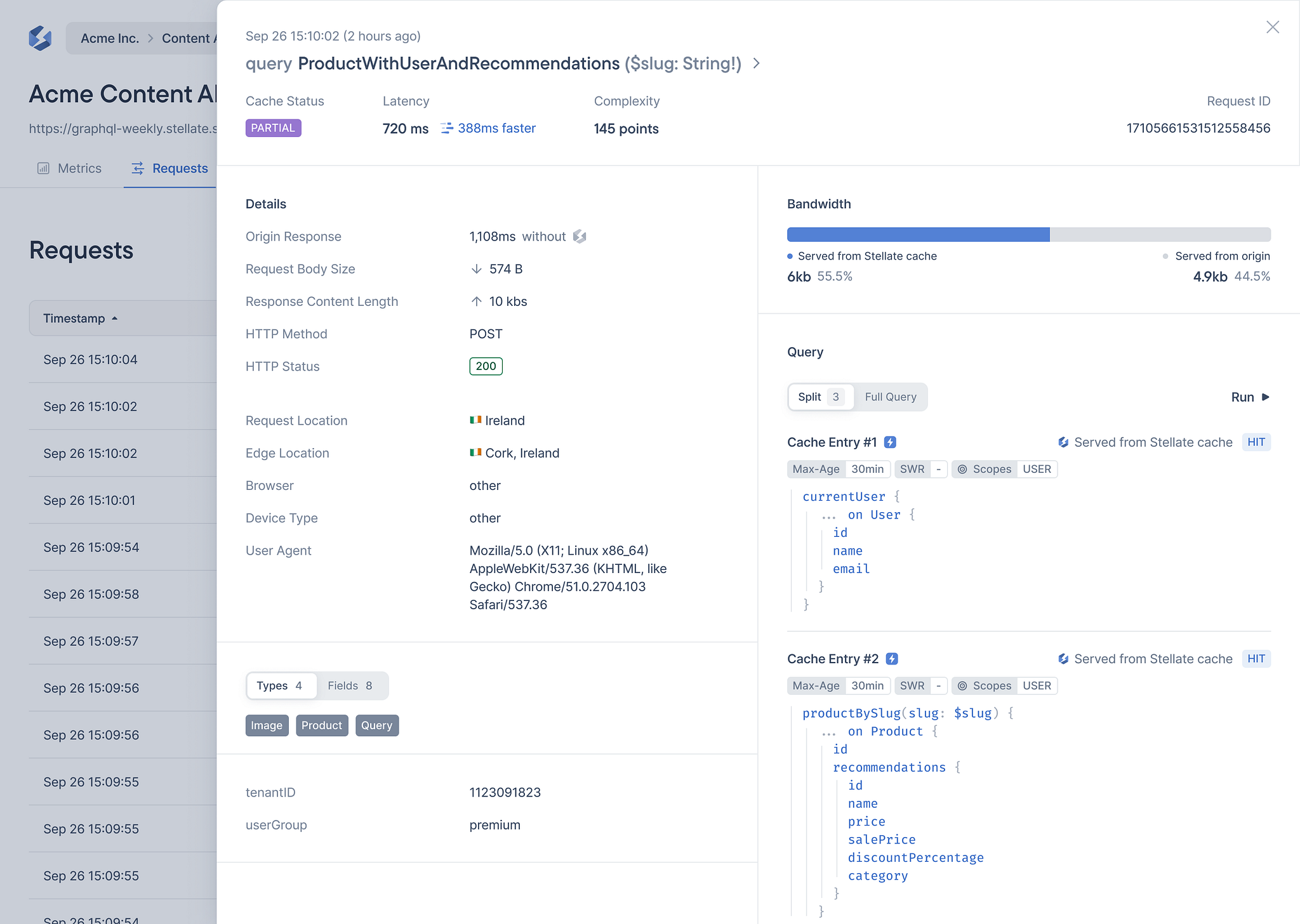Image resolution: width=1300 pixels, height=924 pixels.
Task: Switch the Types/Fields toggle to Fields
Action: [x=352, y=685]
